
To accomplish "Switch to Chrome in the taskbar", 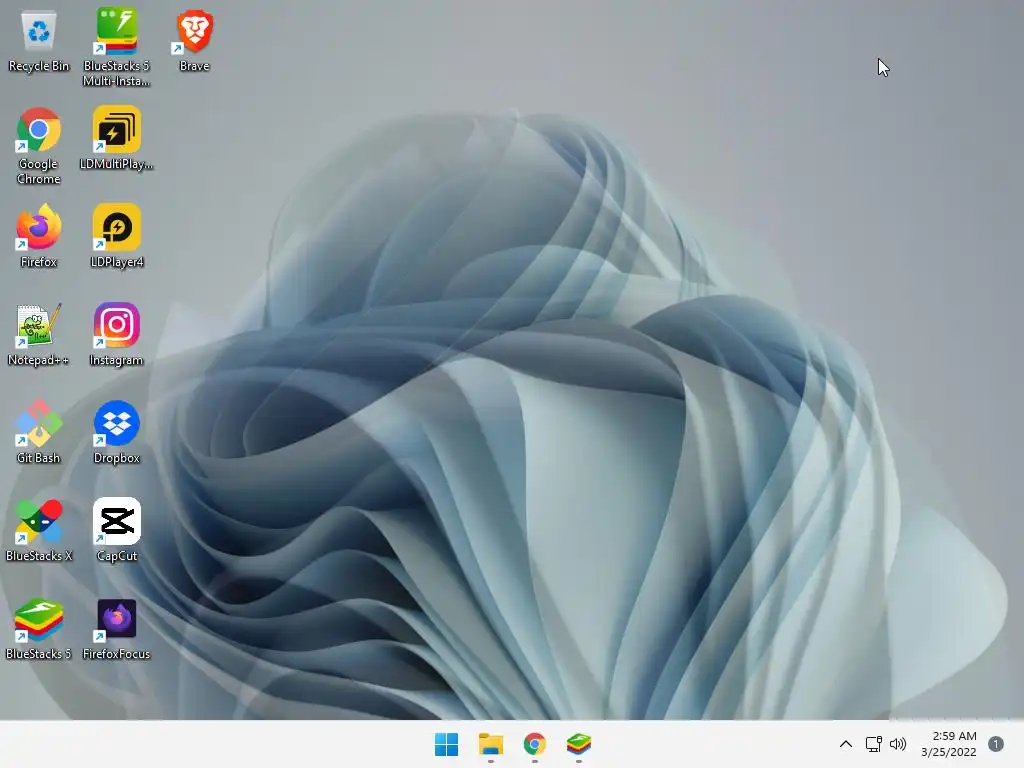I will pos(535,744).
